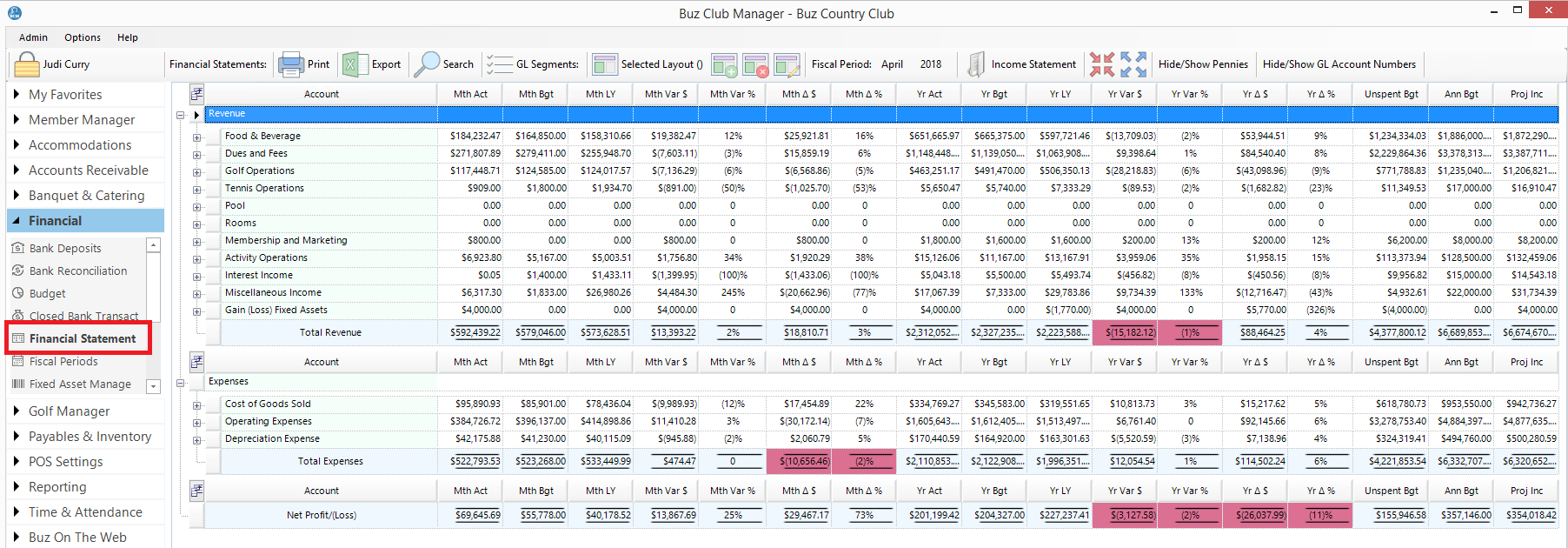This screenshot has height=548, width=1568.
Task: Click the Search magnifying glass icon
Action: tap(427, 64)
